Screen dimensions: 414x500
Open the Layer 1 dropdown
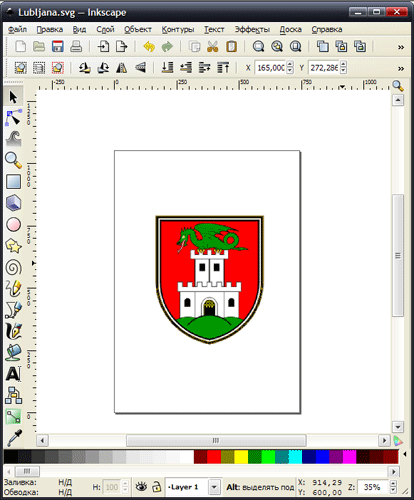(x=214, y=487)
